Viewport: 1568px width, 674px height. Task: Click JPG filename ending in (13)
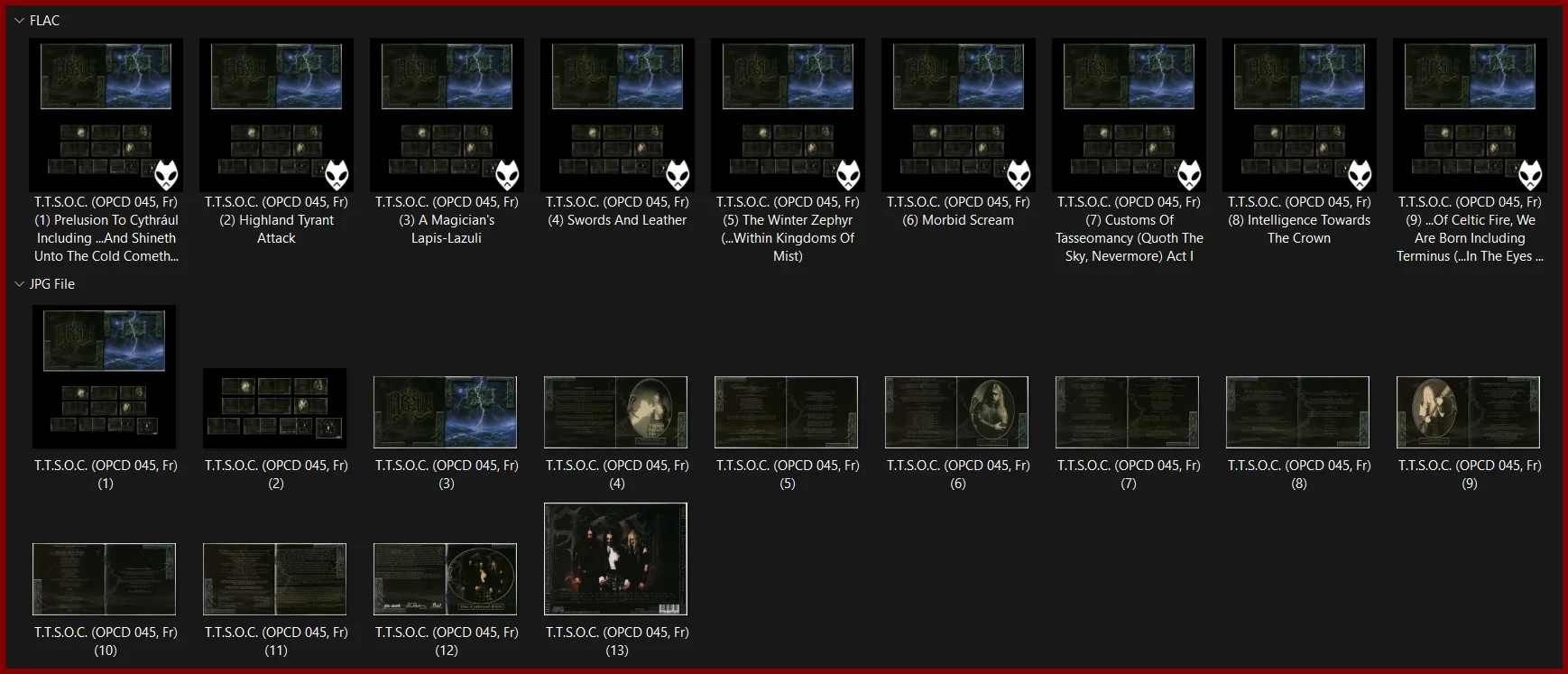pos(617,642)
